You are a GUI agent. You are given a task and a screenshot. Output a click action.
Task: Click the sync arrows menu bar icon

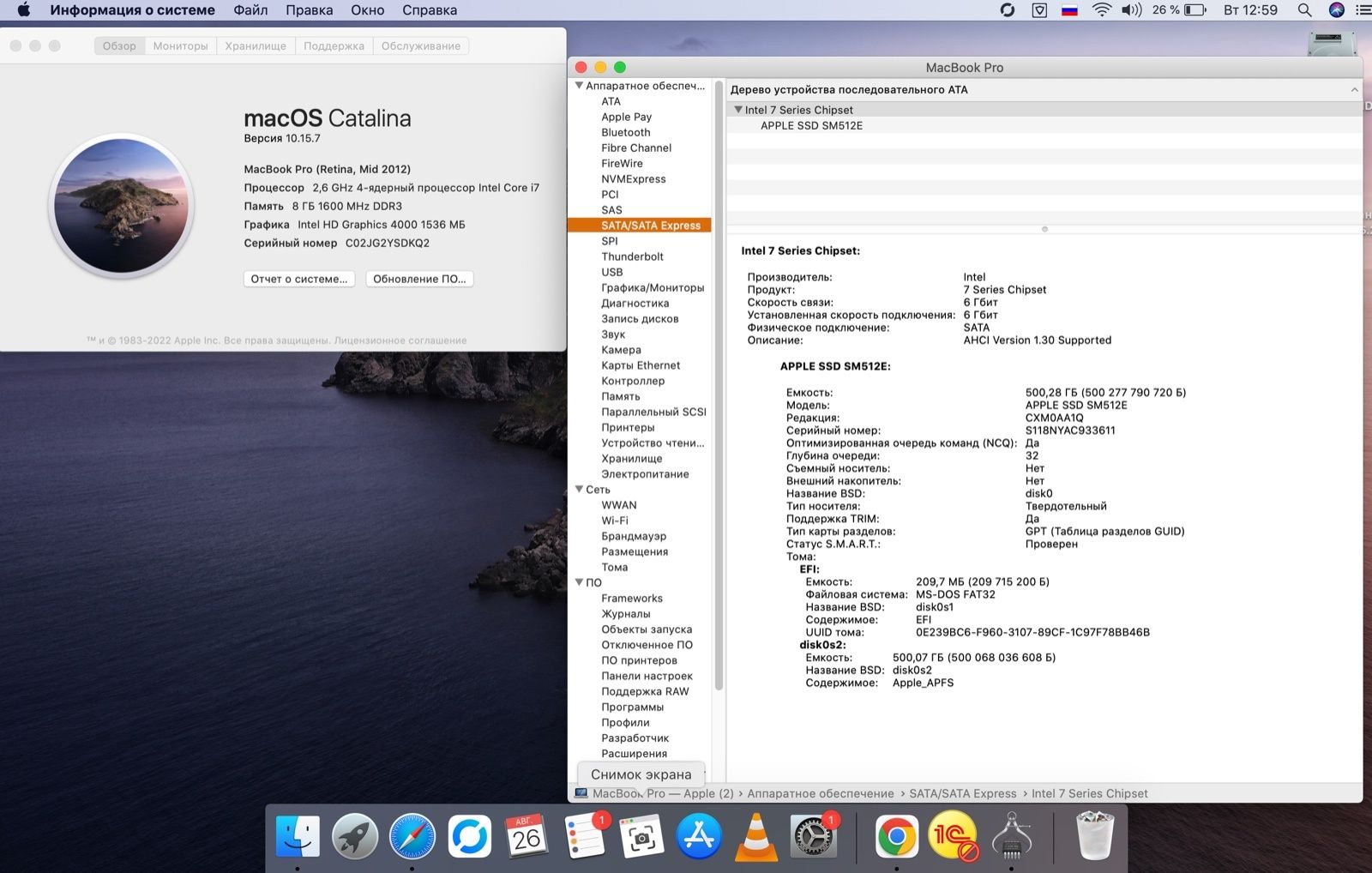click(1008, 10)
